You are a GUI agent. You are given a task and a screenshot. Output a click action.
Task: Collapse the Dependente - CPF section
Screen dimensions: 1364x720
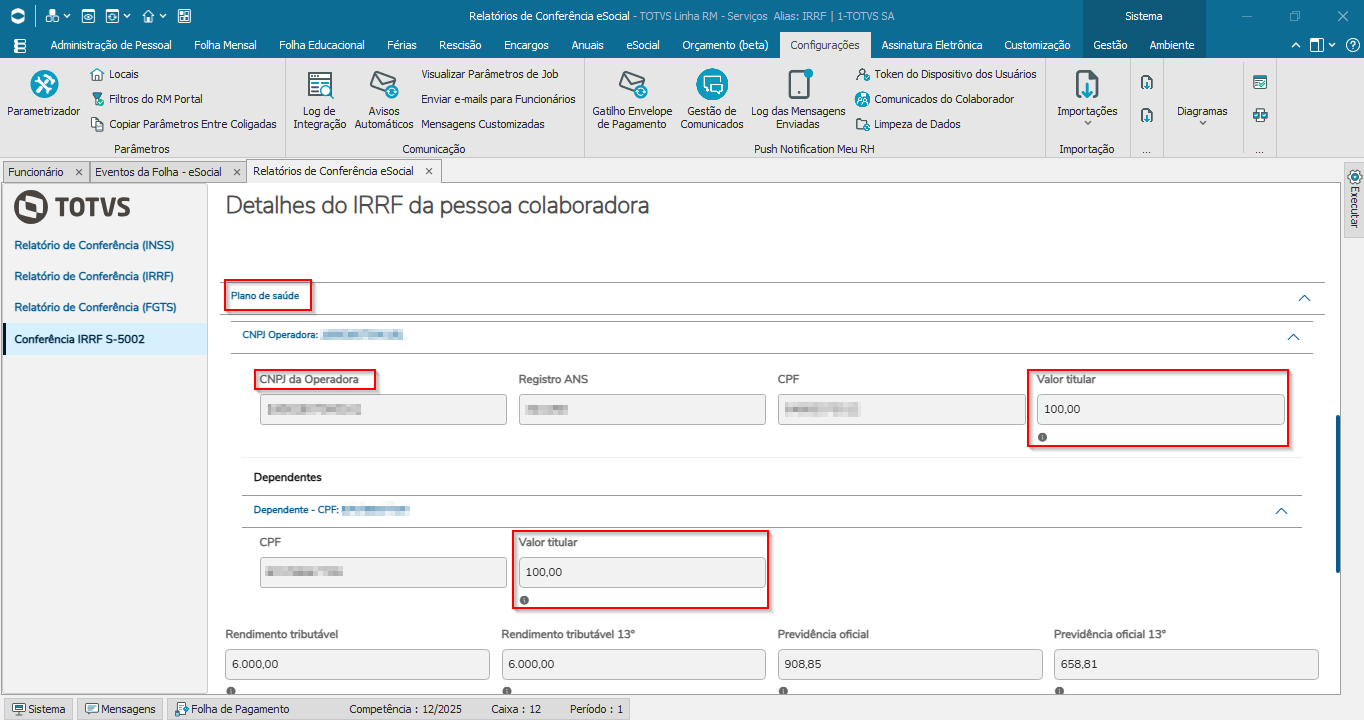click(1281, 511)
